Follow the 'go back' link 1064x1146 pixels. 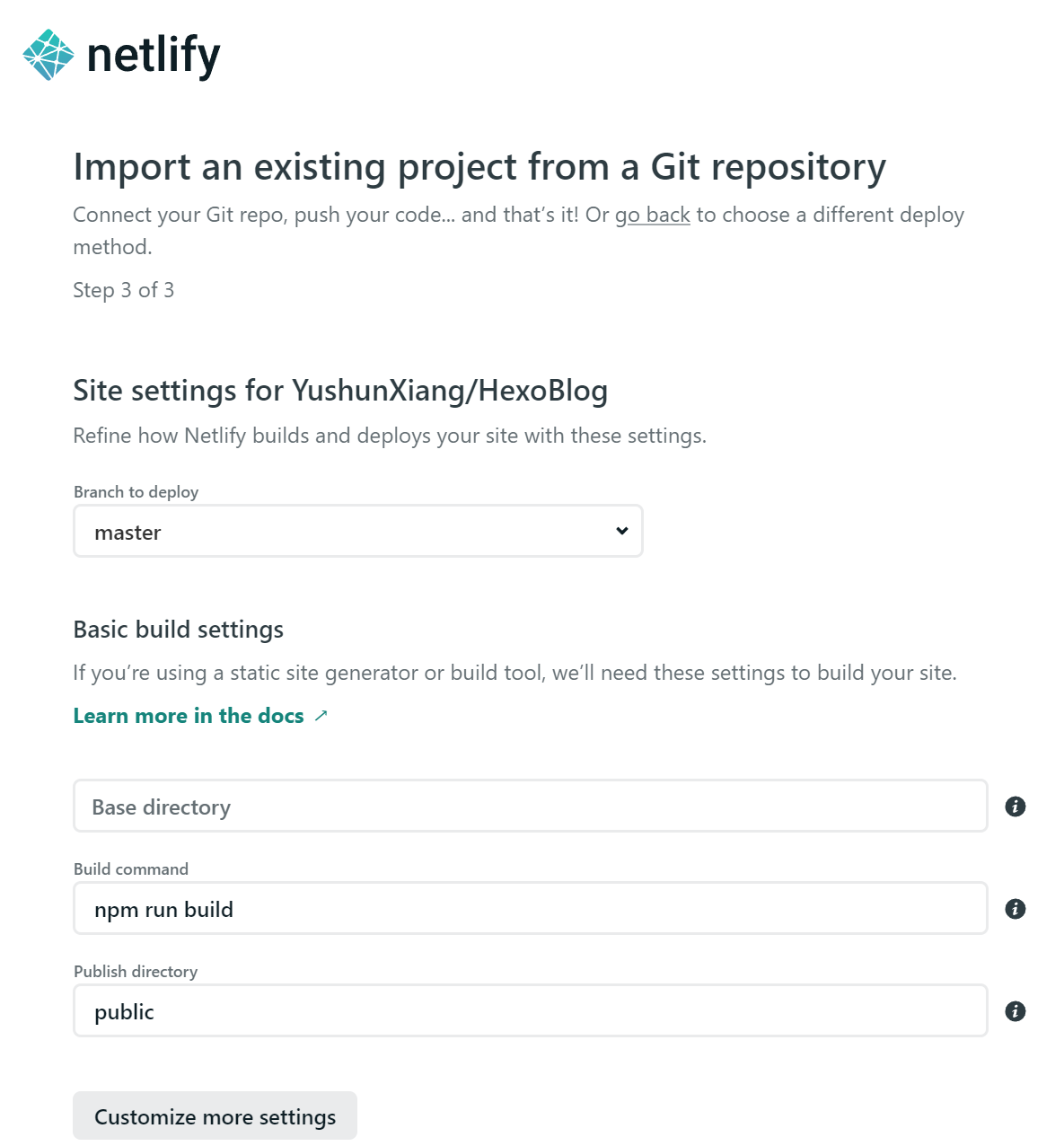pos(653,215)
